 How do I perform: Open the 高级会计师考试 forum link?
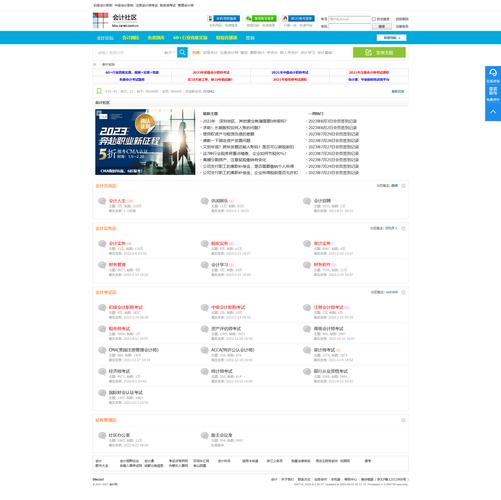(x=328, y=329)
